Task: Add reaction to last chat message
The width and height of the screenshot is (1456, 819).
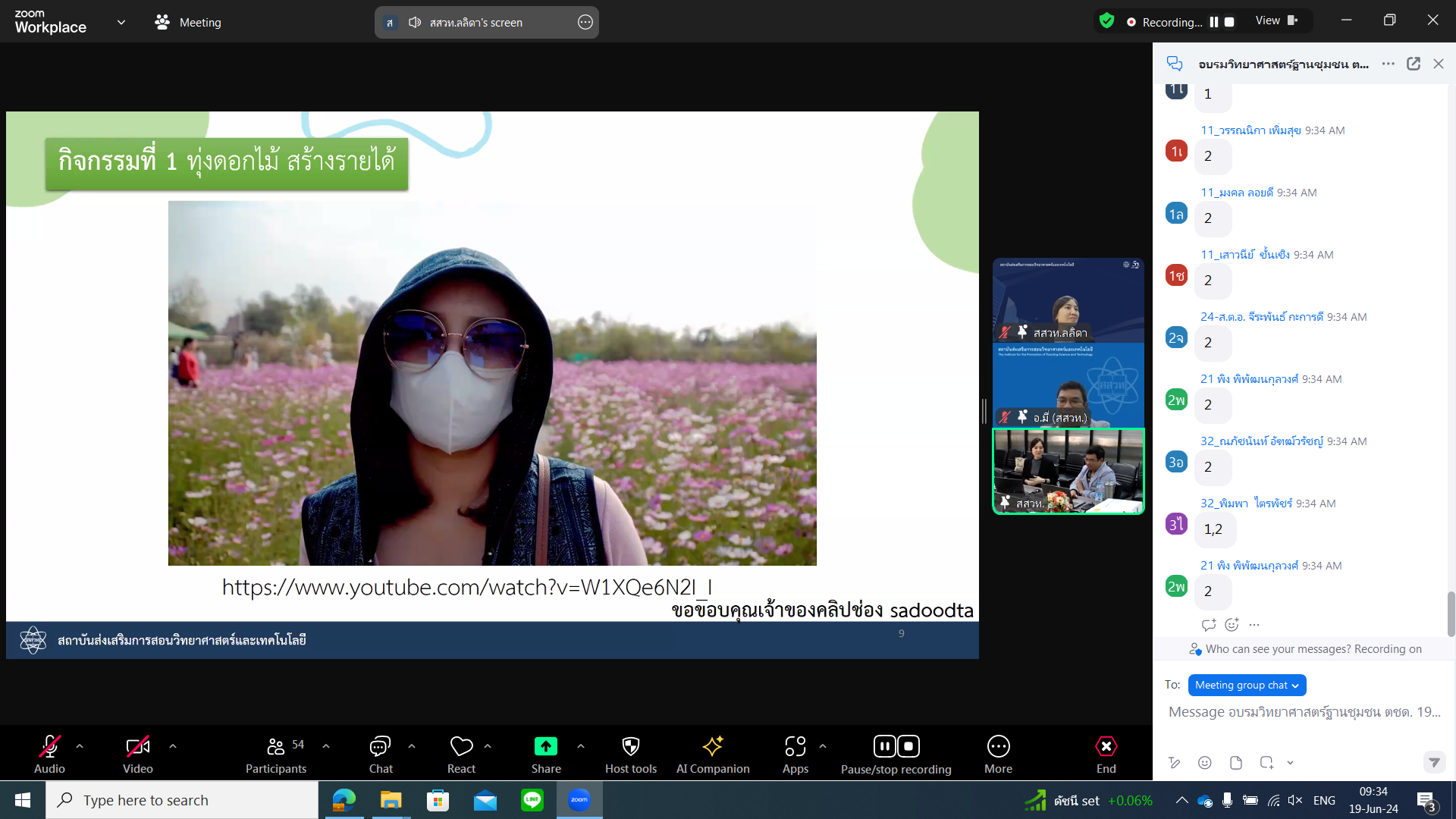Action: tap(1232, 625)
